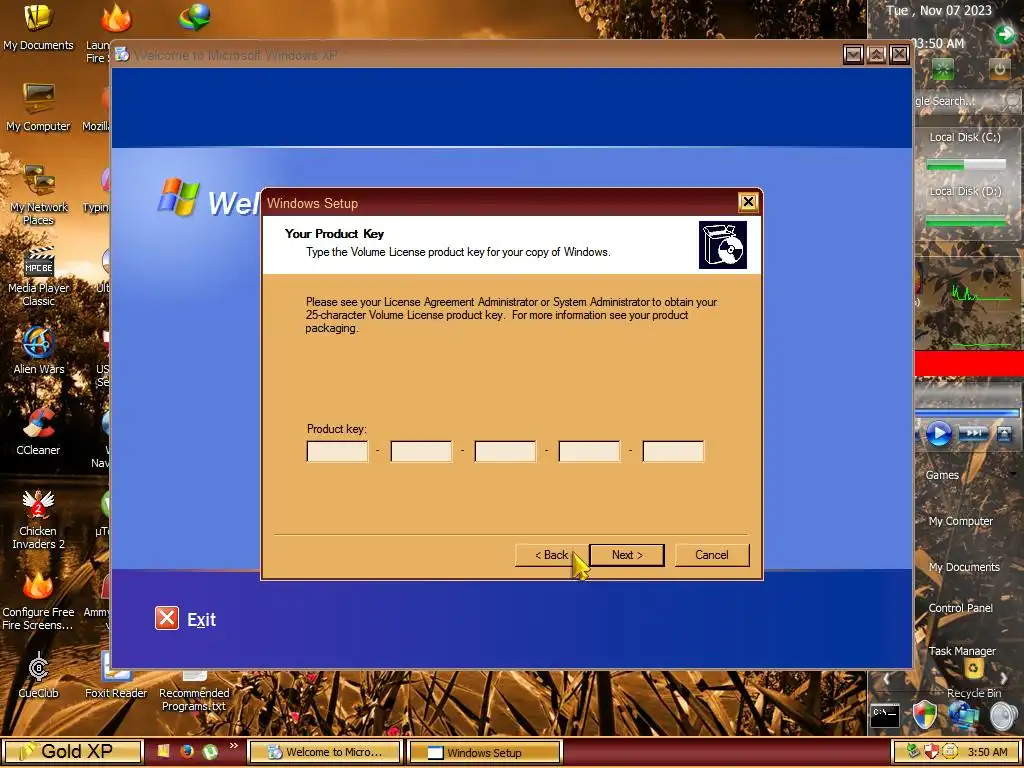The width and height of the screenshot is (1024, 768).
Task: Open CCleaner desktop shortcut
Action: coord(39,432)
